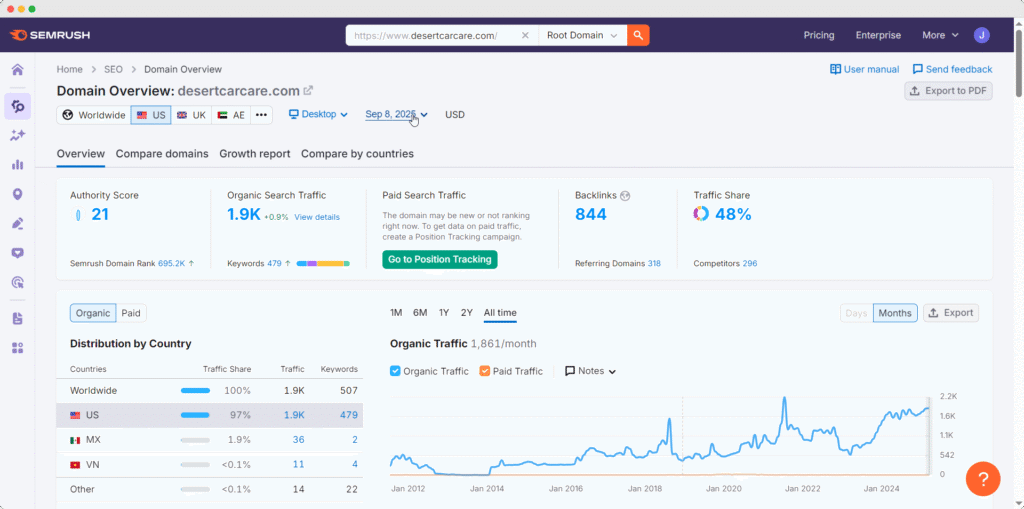The image size is (1024, 509).
Task: Select the 1Y time range
Action: (444, 313)
